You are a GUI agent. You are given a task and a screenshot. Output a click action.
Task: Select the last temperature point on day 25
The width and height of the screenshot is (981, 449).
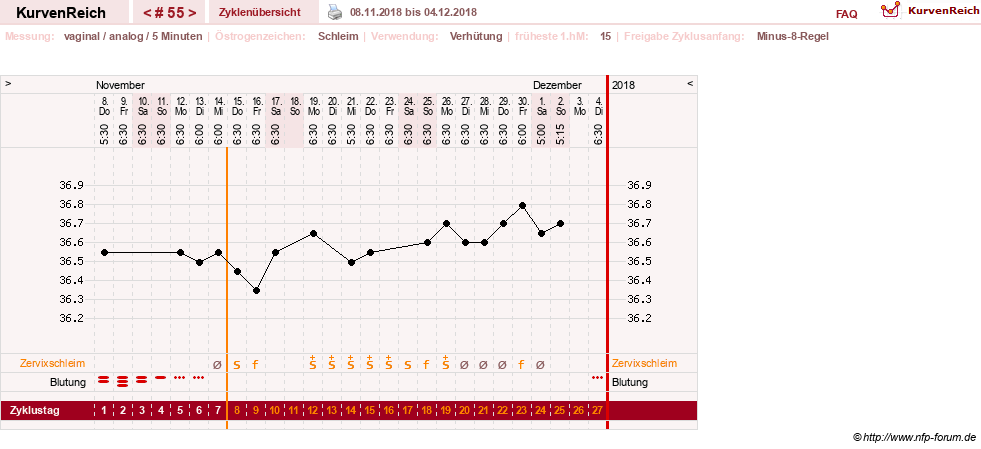(561, 224)
